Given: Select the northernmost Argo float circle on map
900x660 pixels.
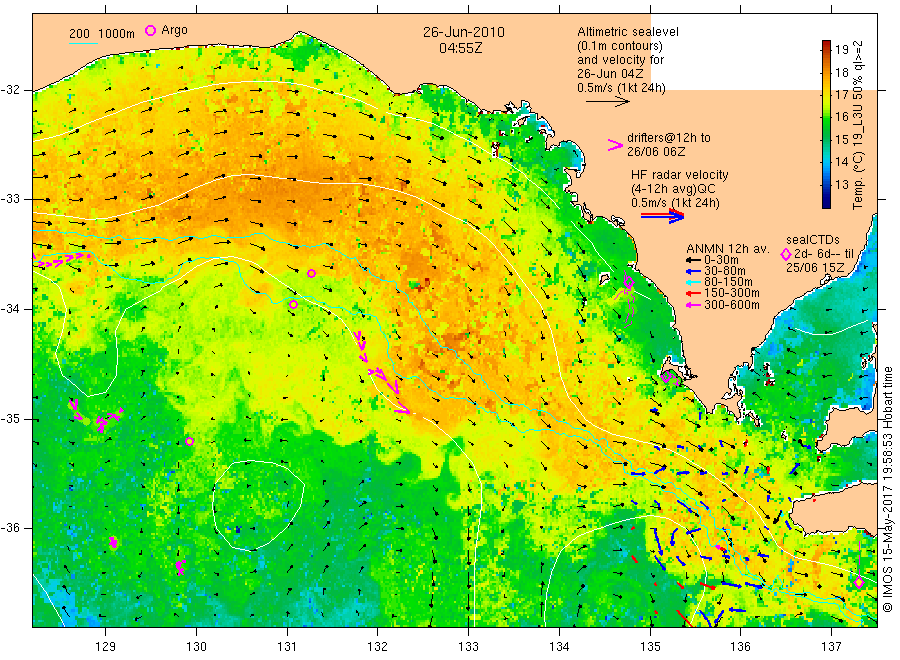Looking at the screenshot, I should coord(311,274).
